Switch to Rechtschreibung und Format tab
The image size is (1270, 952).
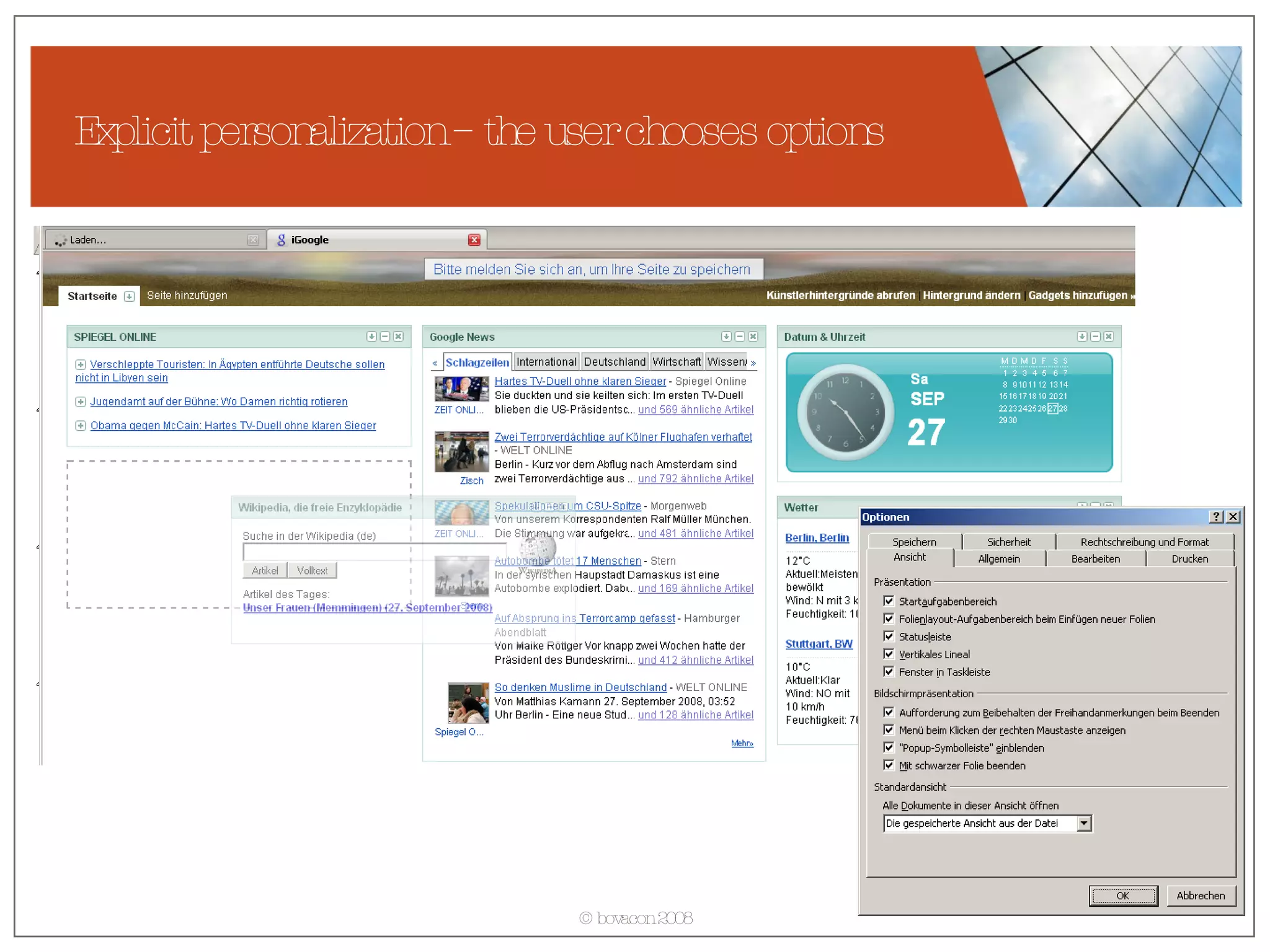coord(1145,542)
